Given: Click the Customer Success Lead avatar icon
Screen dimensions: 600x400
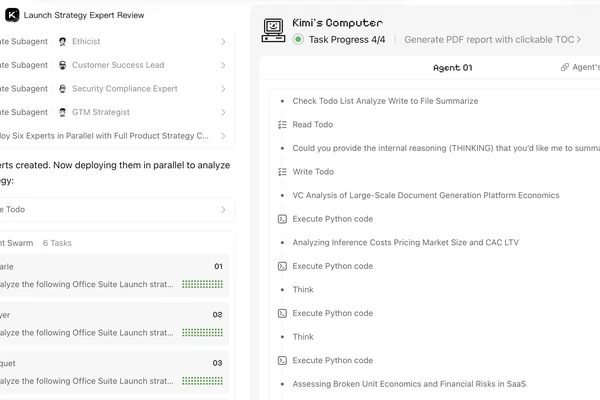Looking at the screenshot, I should [62, 65].
